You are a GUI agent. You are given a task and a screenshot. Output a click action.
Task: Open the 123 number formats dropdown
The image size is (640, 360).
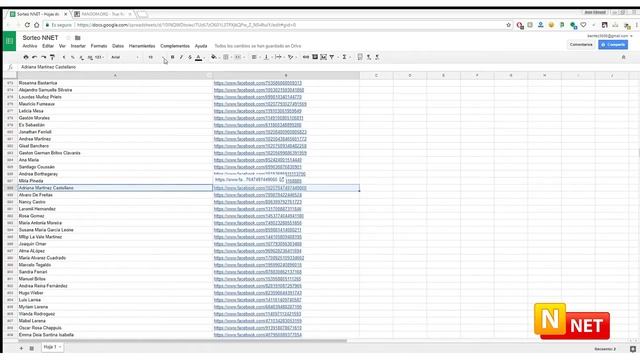[99, 57]
